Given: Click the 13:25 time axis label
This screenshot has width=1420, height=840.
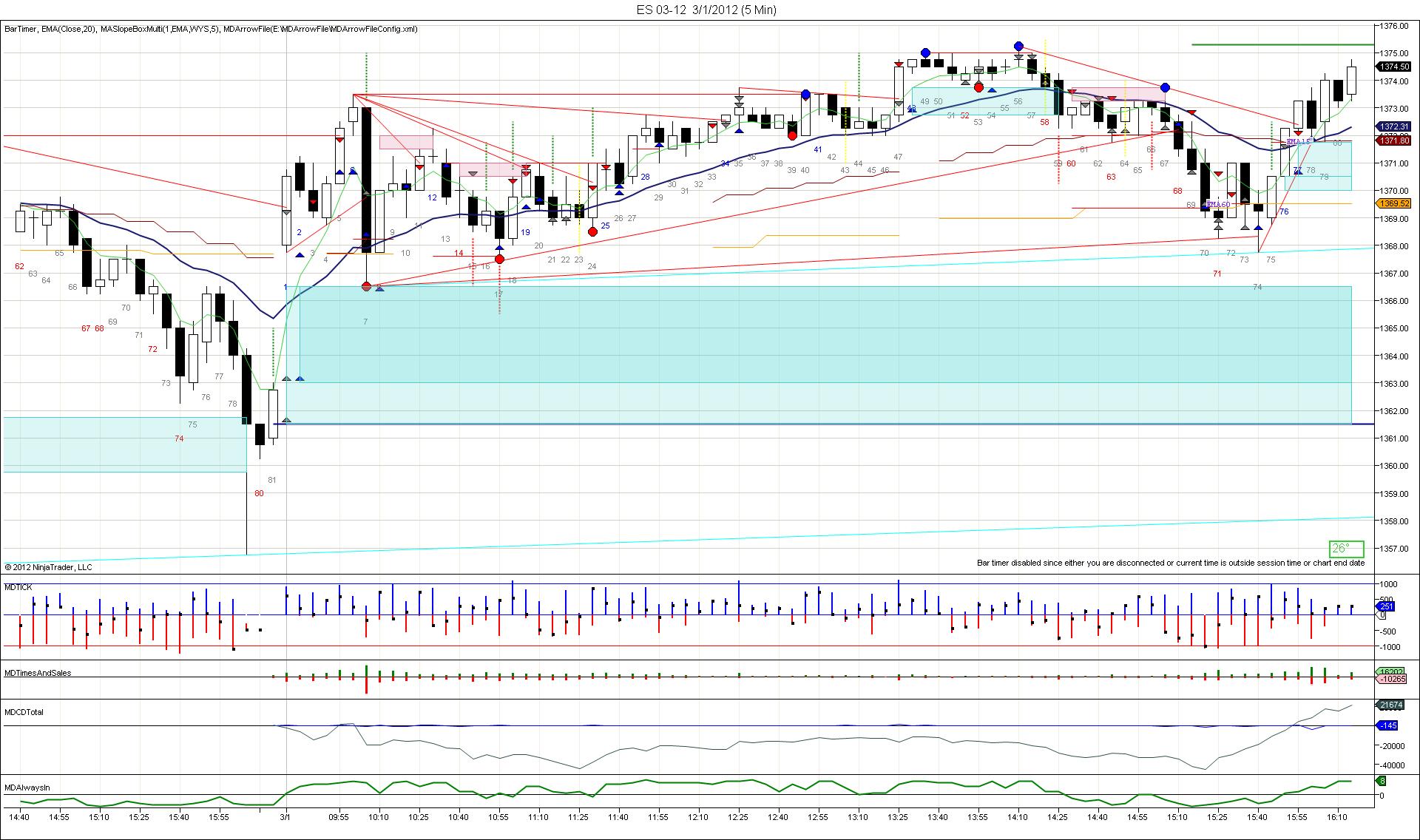Looking at the screenshot, I should click(898, 817).
